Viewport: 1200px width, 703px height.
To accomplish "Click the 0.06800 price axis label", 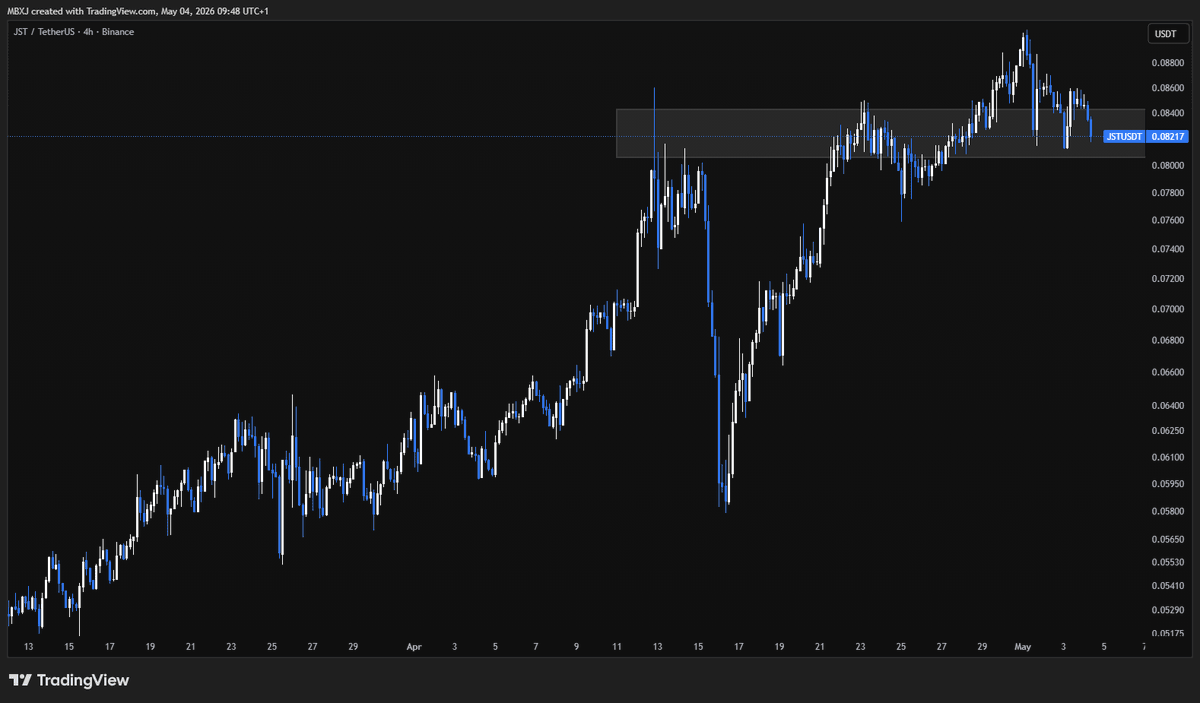I will tap(1166, 340).
